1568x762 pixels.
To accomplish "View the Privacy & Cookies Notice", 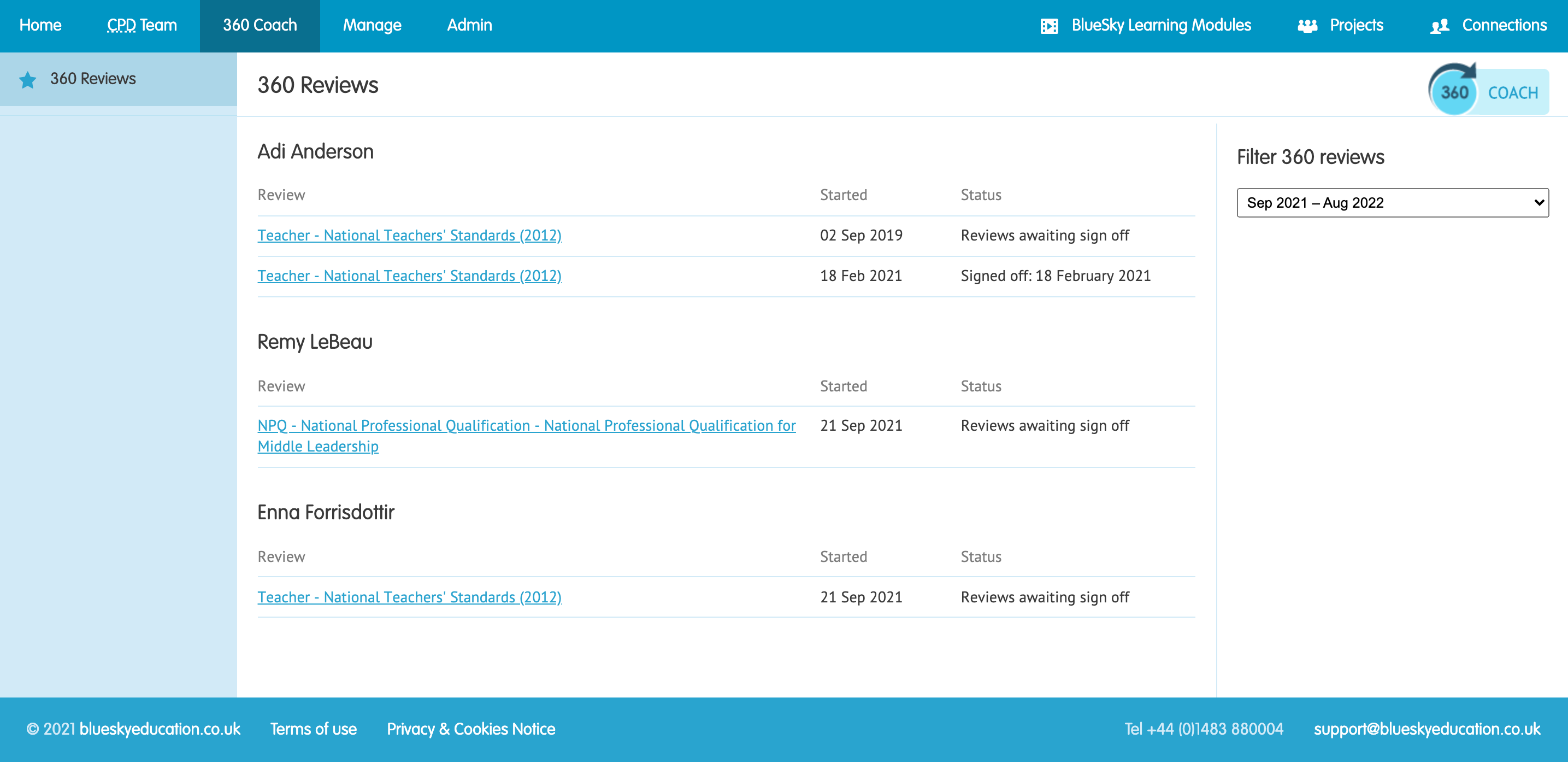I will (x=470, y=729).
